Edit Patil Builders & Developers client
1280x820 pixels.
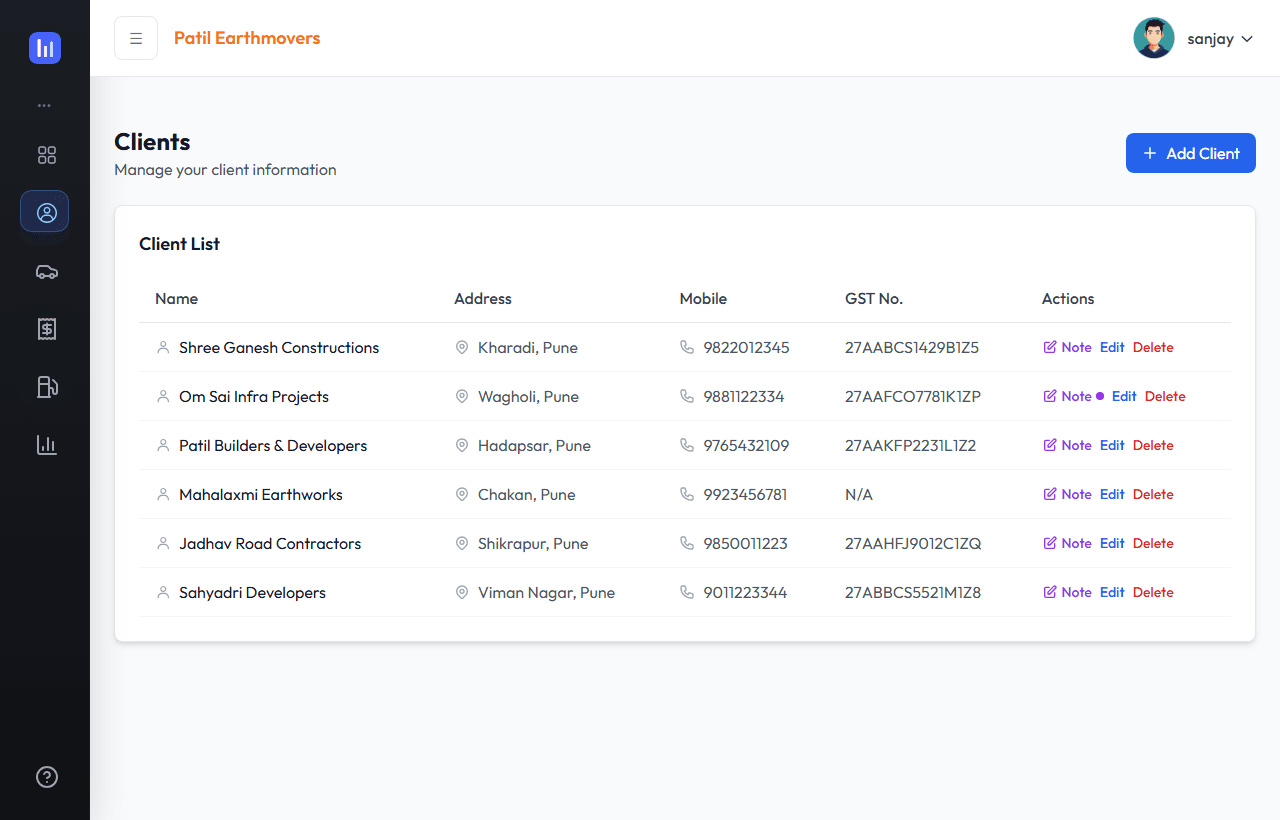point(1112,445)
